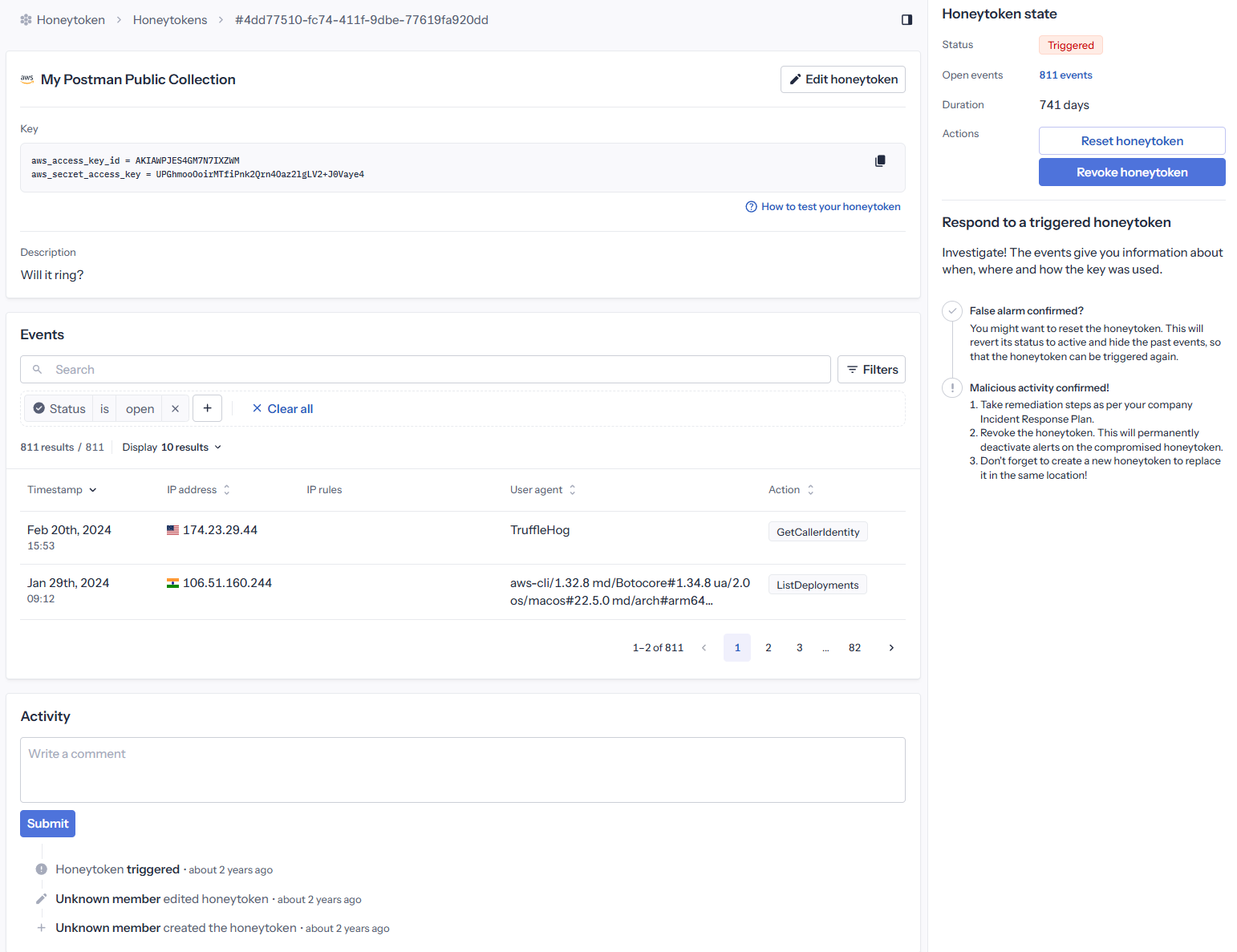Image resolution: width=1237 pixels, height=952 pixels.
Task: Clear all event filters
Action: 282,409
